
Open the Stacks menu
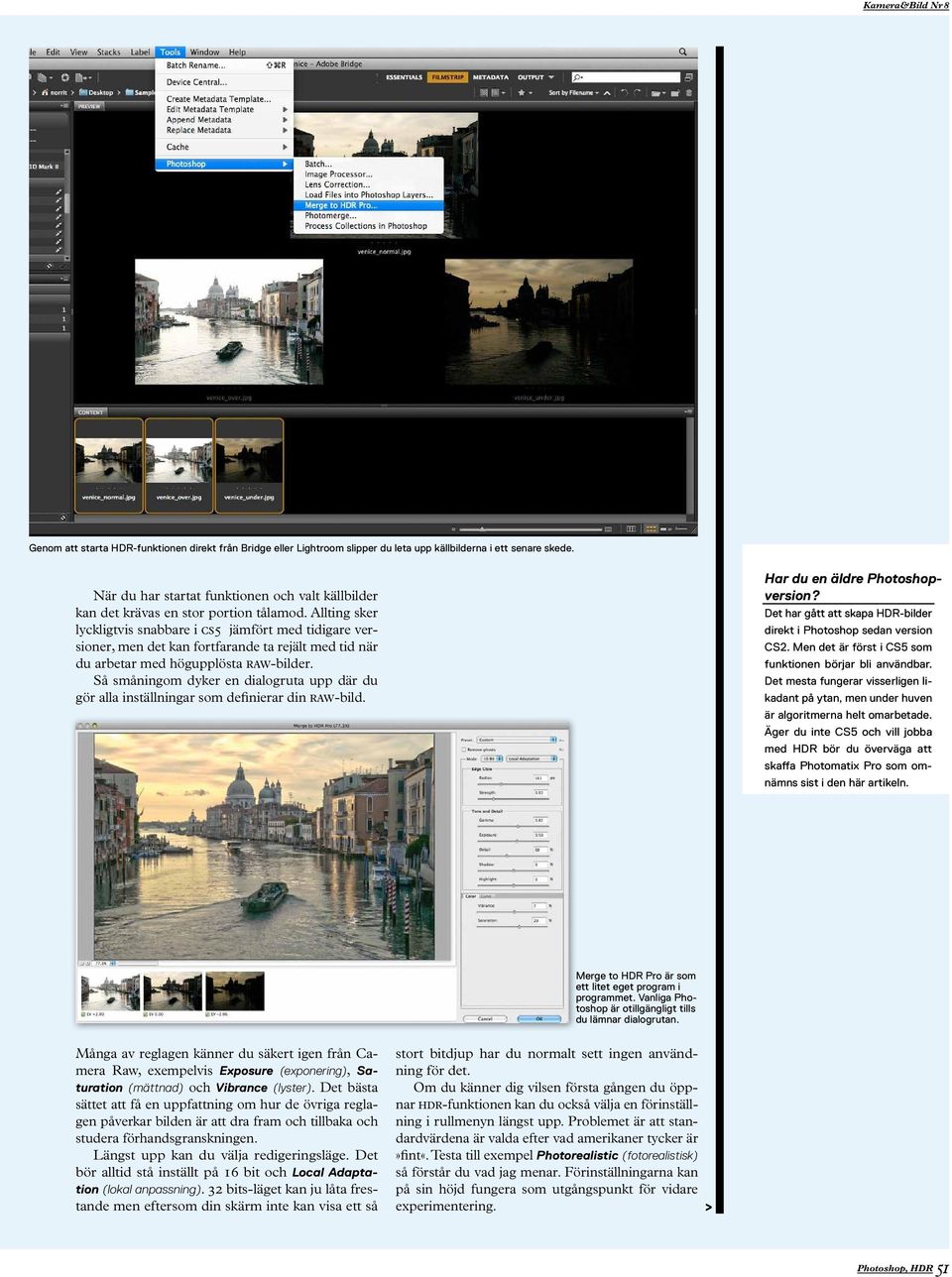109,53
